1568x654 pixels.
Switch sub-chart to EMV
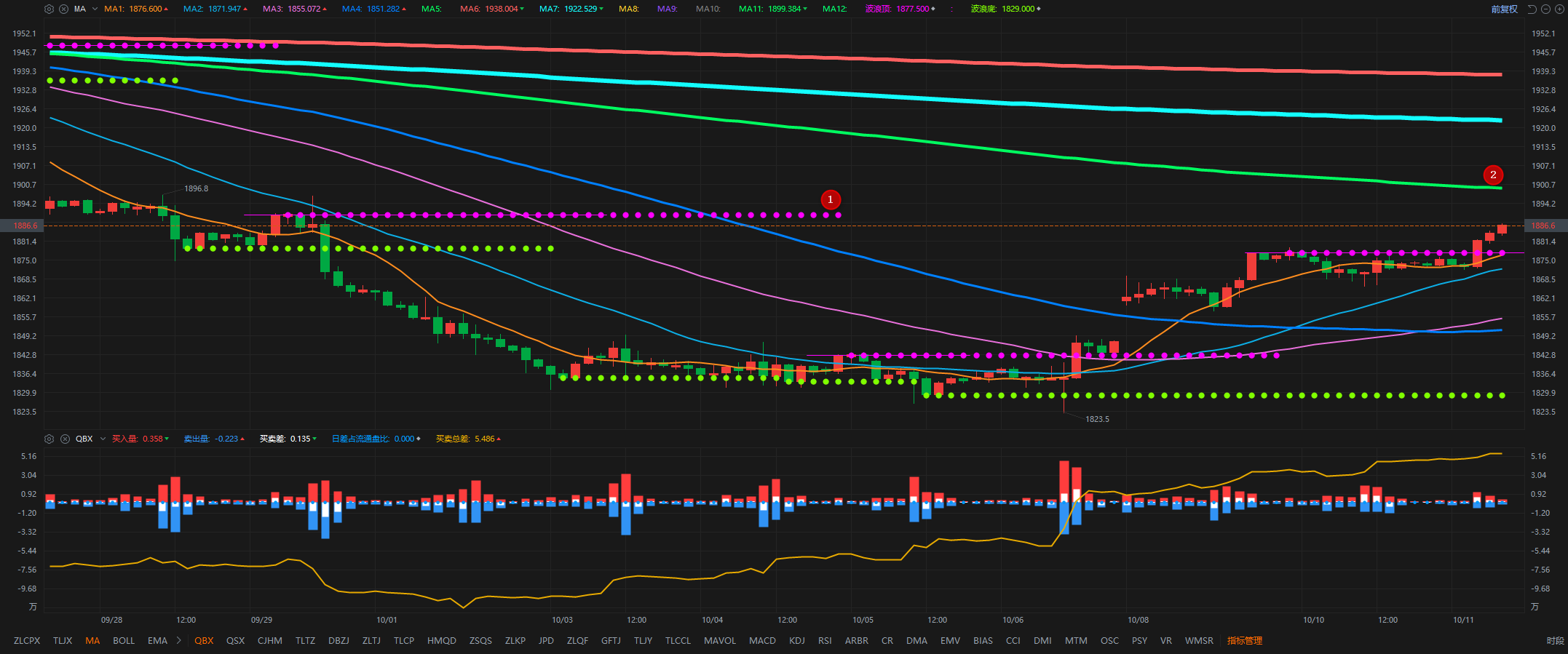click(950, 640)
